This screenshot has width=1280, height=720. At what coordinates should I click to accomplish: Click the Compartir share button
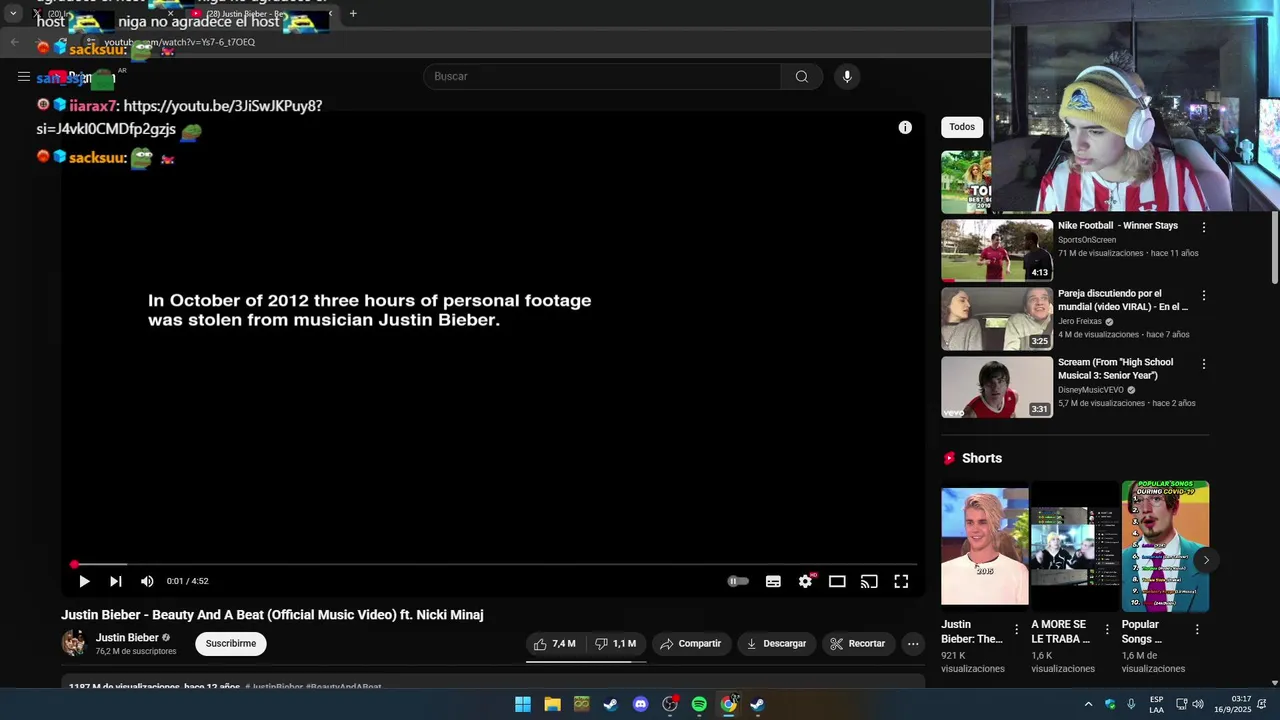pyautogui.click(x=690, y=644)
